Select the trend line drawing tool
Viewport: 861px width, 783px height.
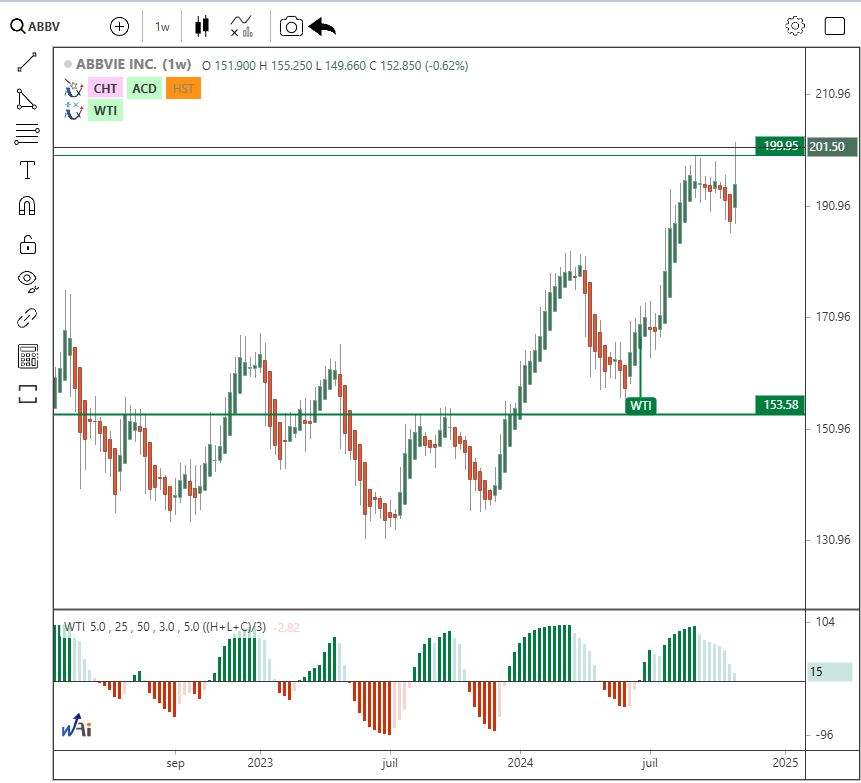pyautogui.click(x=27, y=62)
